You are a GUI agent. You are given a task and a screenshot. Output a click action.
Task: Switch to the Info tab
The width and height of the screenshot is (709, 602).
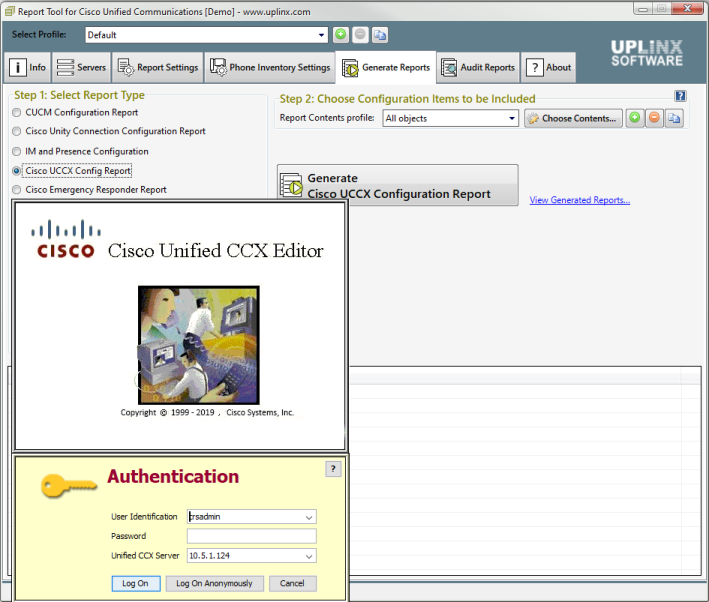[x=28, y=67]
